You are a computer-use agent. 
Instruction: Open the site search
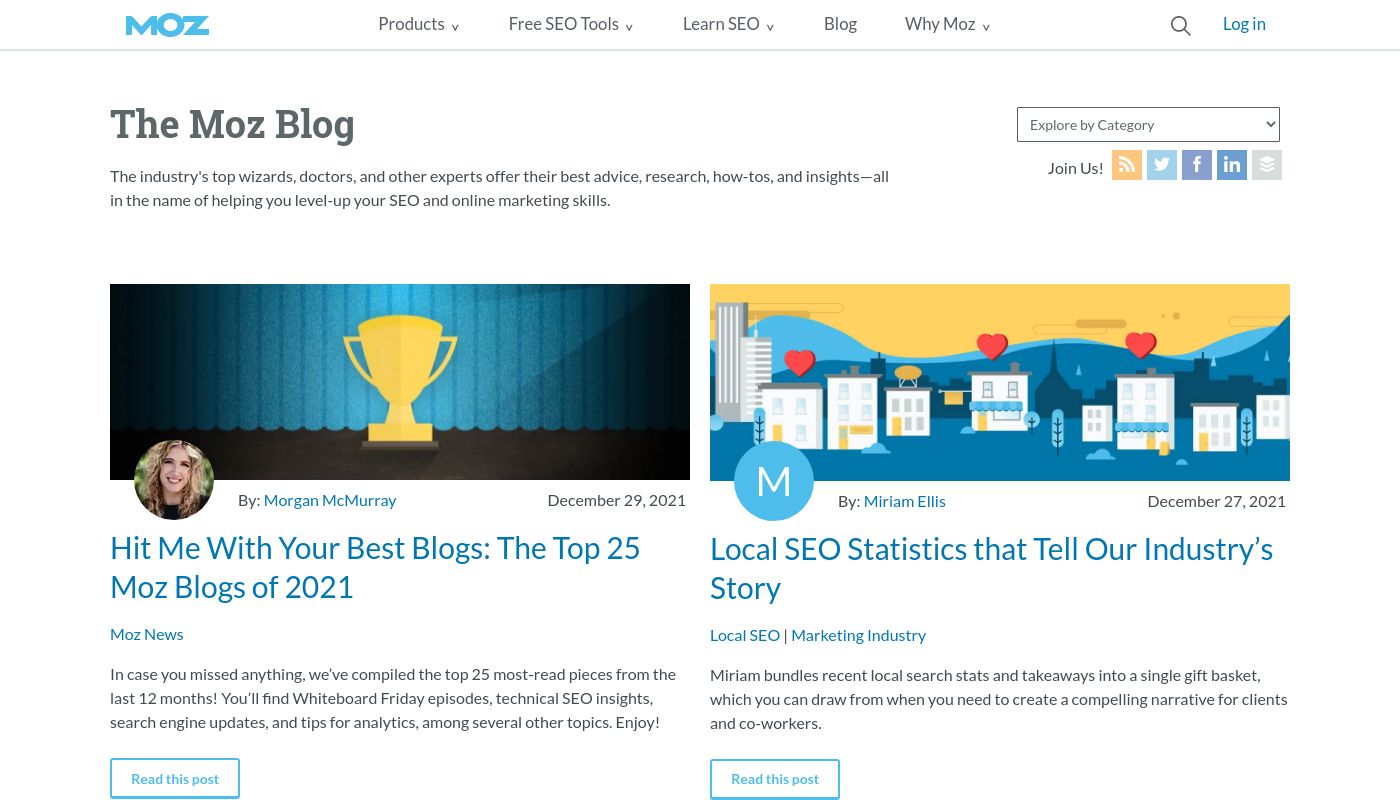tap(1180, 26)
